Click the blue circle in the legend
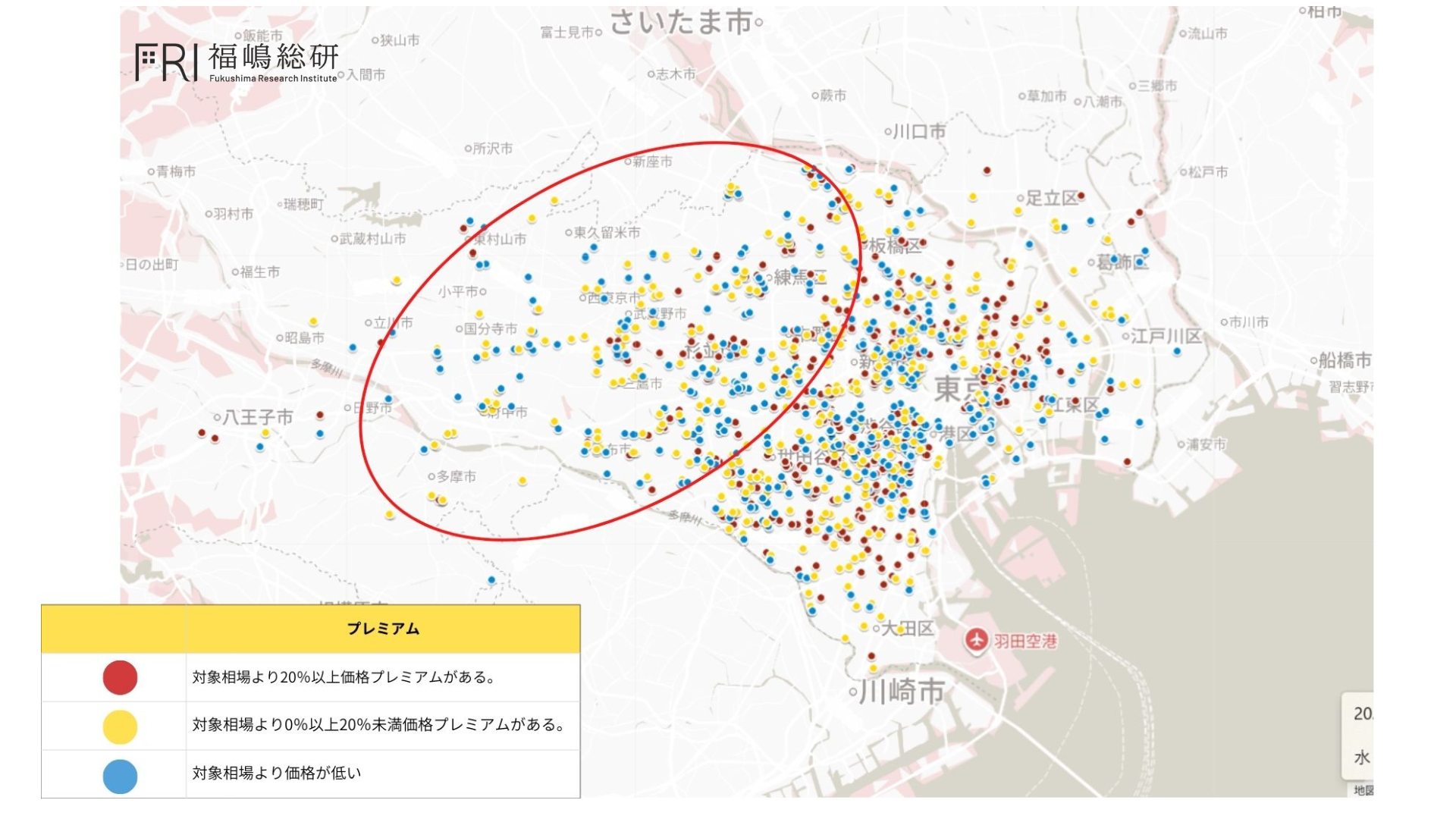Screen dimensions: 1456x819 click(x=120, y=776)
